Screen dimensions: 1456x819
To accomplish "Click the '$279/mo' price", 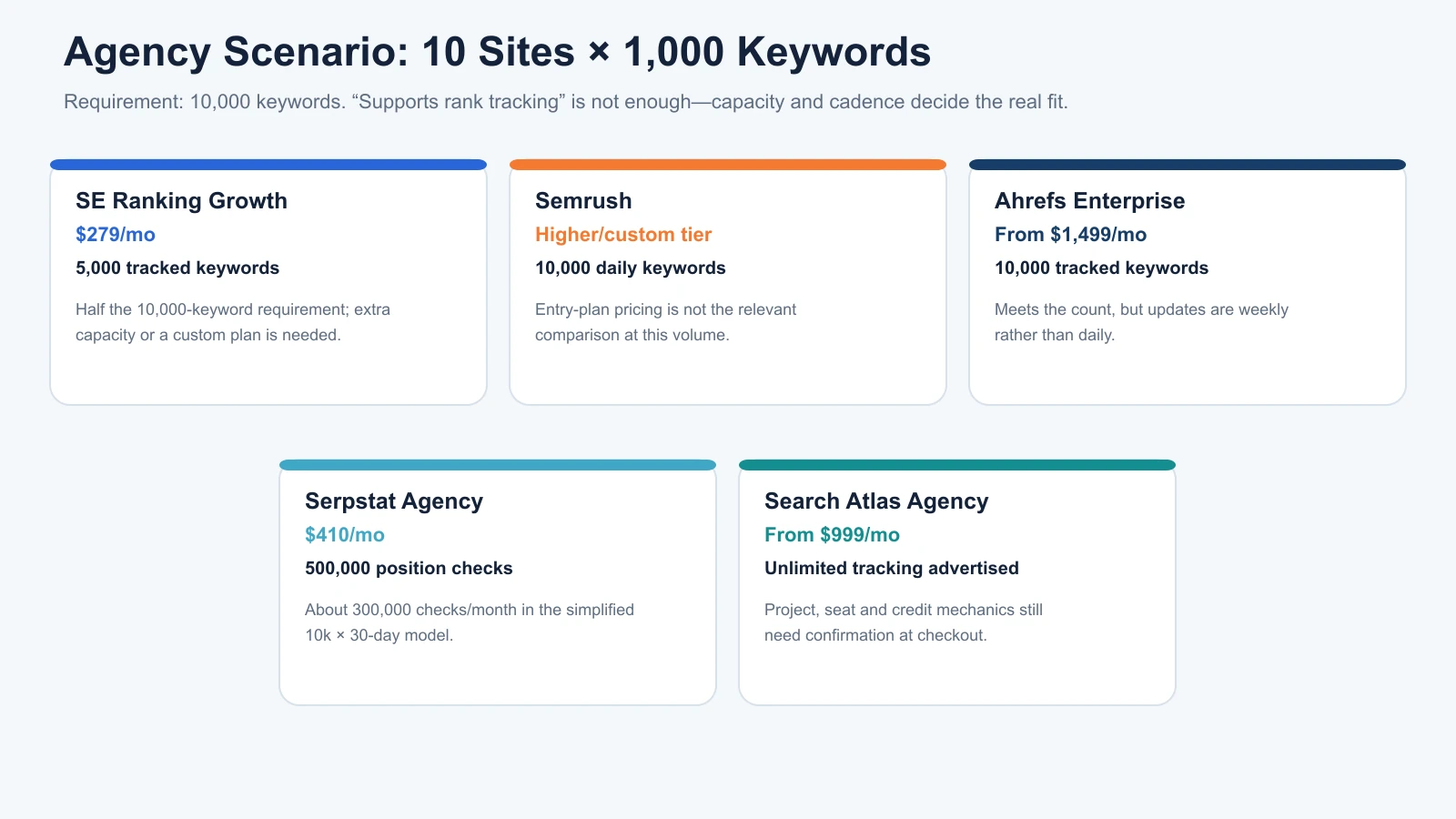I will (x=116, y=234).
